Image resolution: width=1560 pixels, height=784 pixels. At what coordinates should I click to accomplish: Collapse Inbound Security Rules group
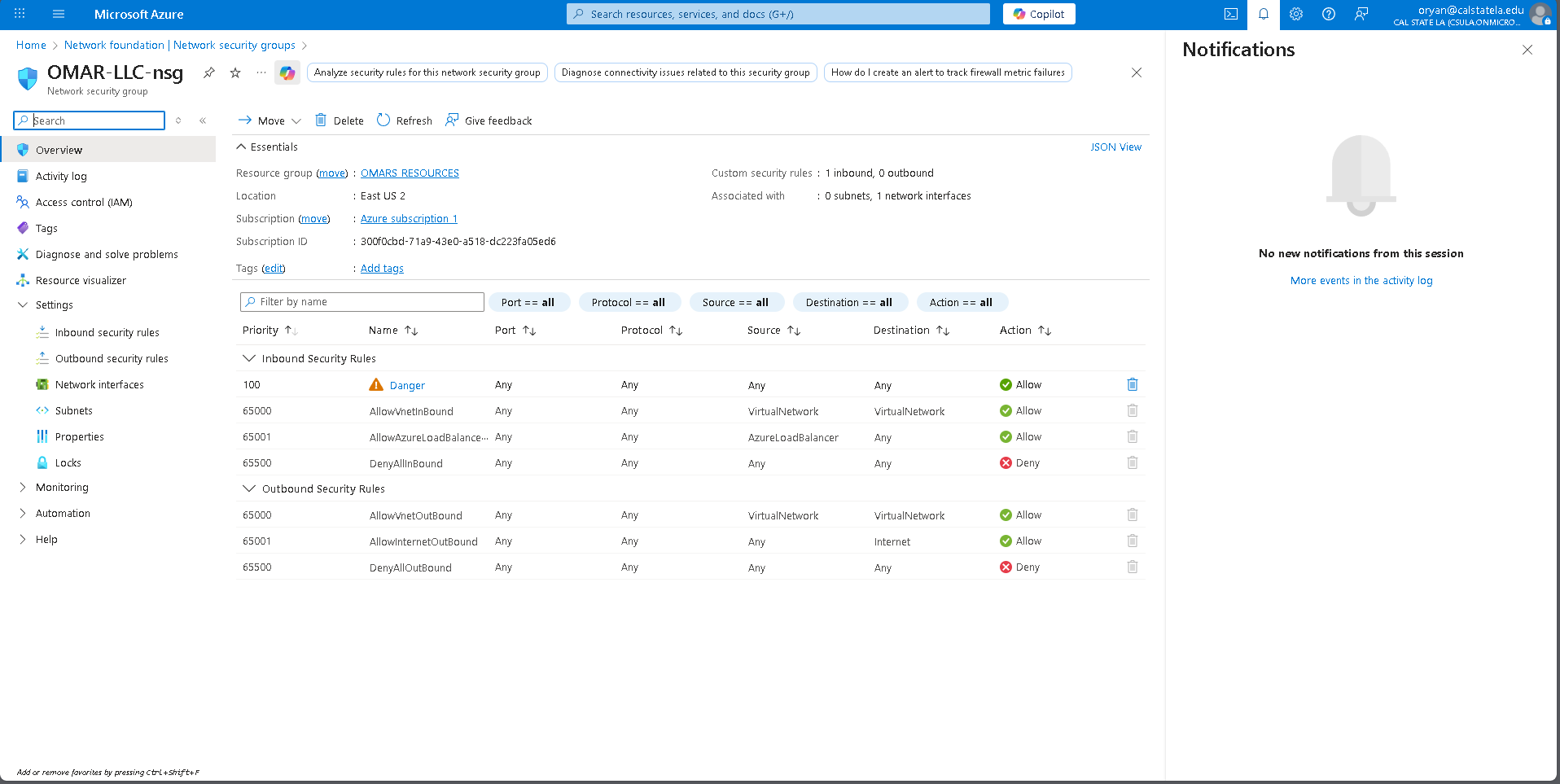(x=249, y=358)
